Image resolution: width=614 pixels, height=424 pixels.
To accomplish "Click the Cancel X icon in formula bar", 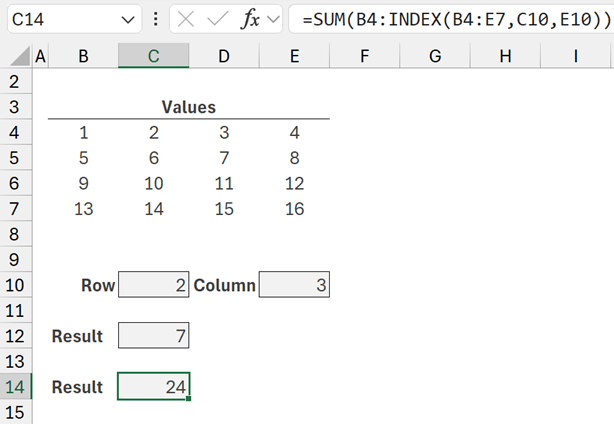I will pos(188,19).
